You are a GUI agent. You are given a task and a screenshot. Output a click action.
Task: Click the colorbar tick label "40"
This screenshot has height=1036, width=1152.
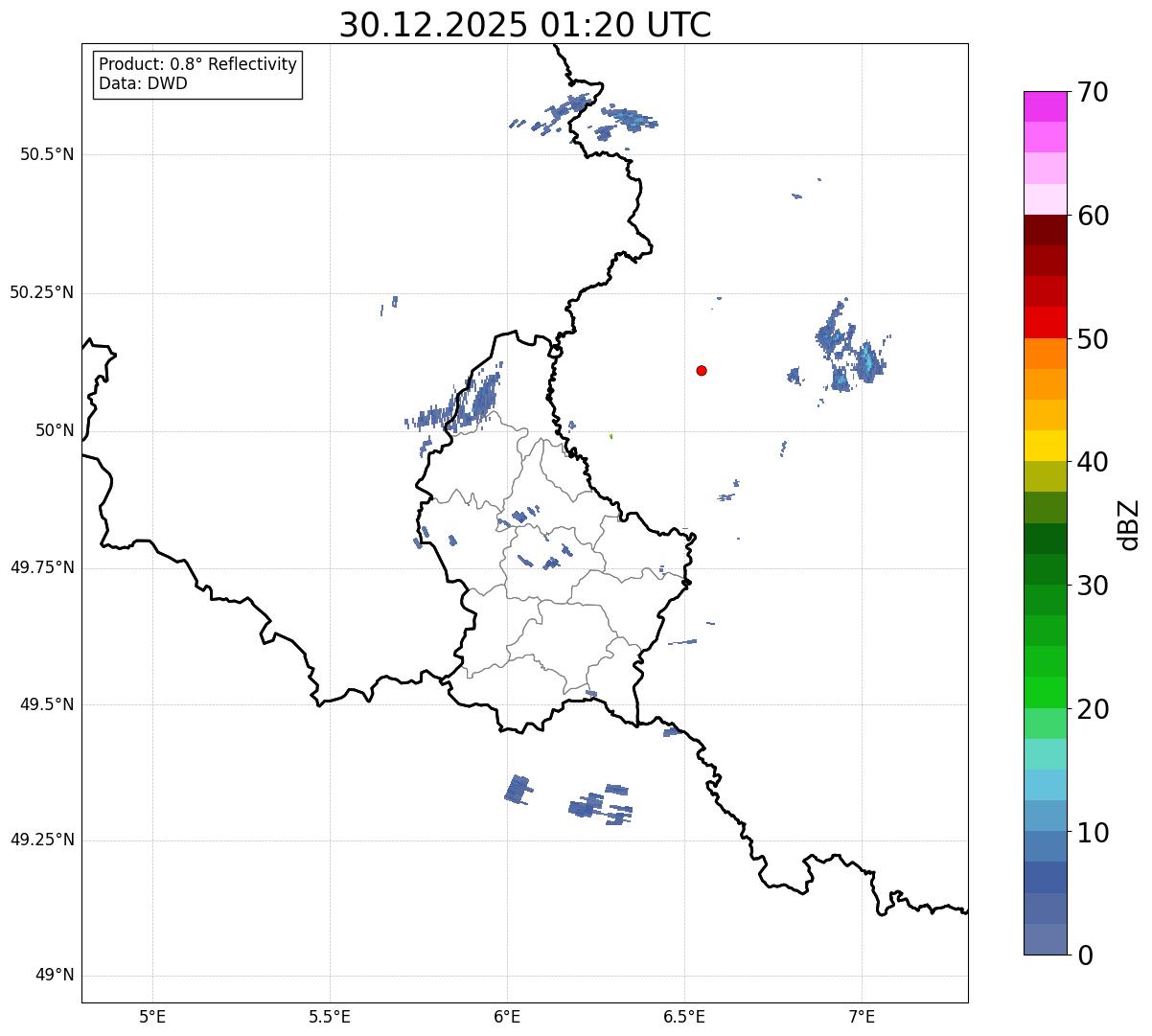pyautogui.click(x=1092, y=462)
